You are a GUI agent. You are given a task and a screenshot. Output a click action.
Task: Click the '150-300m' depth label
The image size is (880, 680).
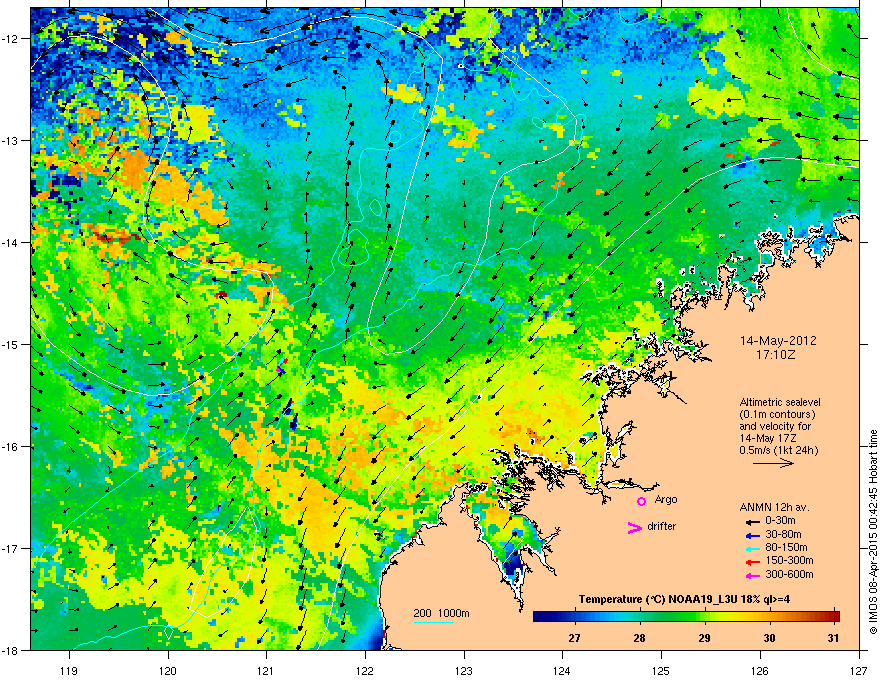click(x=789, y=560)
